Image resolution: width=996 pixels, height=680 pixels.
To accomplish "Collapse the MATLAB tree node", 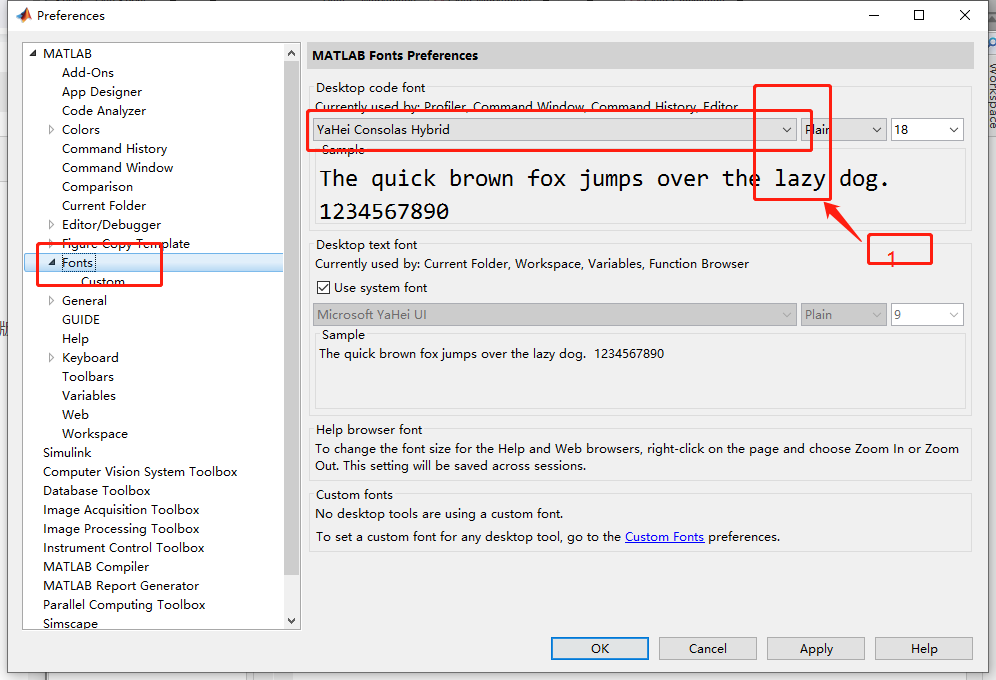I will pyautogui.click(x=33, y=53).
